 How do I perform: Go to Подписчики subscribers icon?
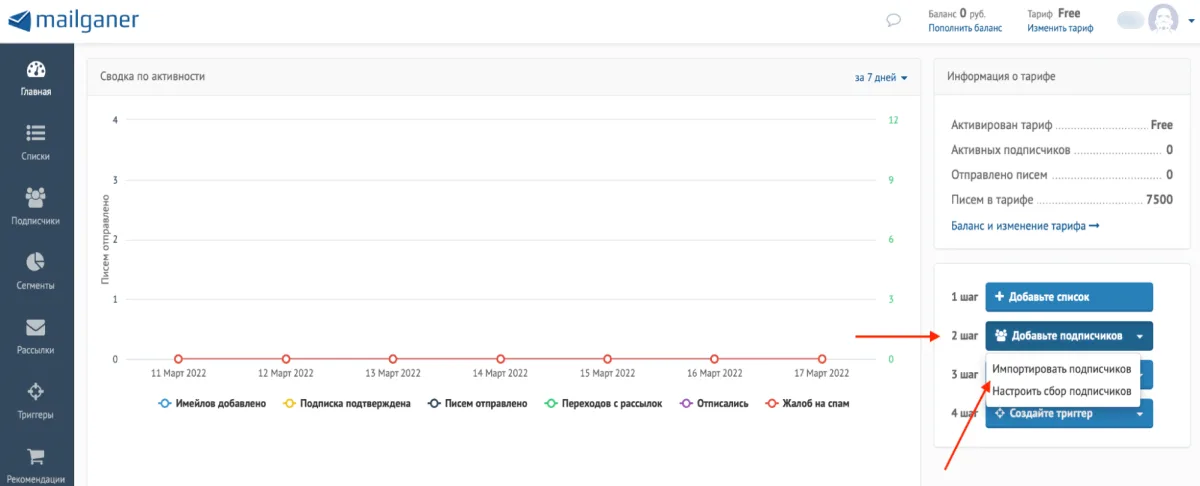36,197
